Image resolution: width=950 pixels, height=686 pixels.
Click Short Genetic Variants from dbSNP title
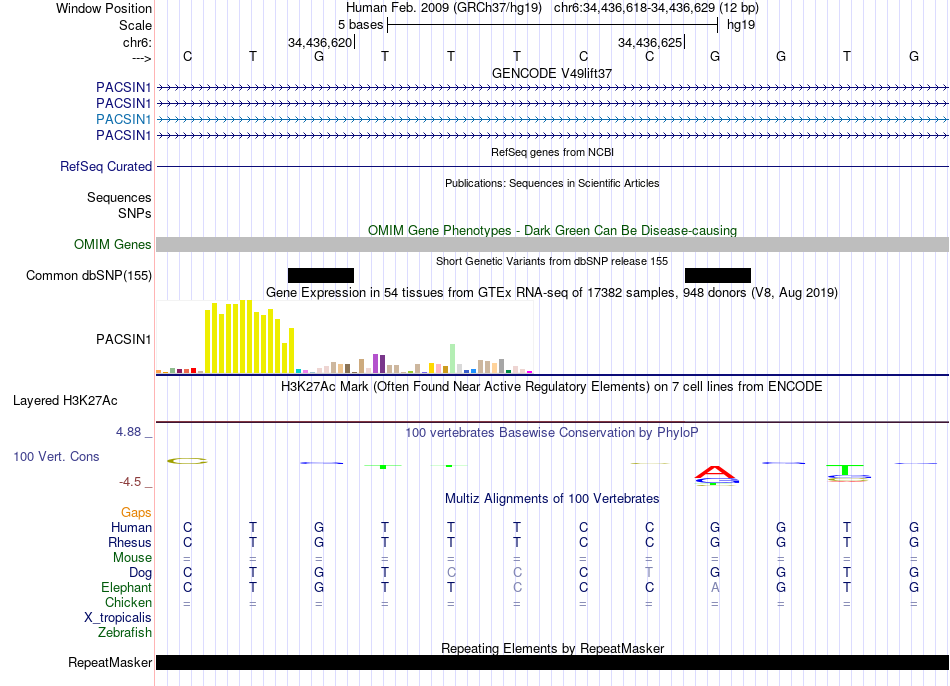coord(552,261)
